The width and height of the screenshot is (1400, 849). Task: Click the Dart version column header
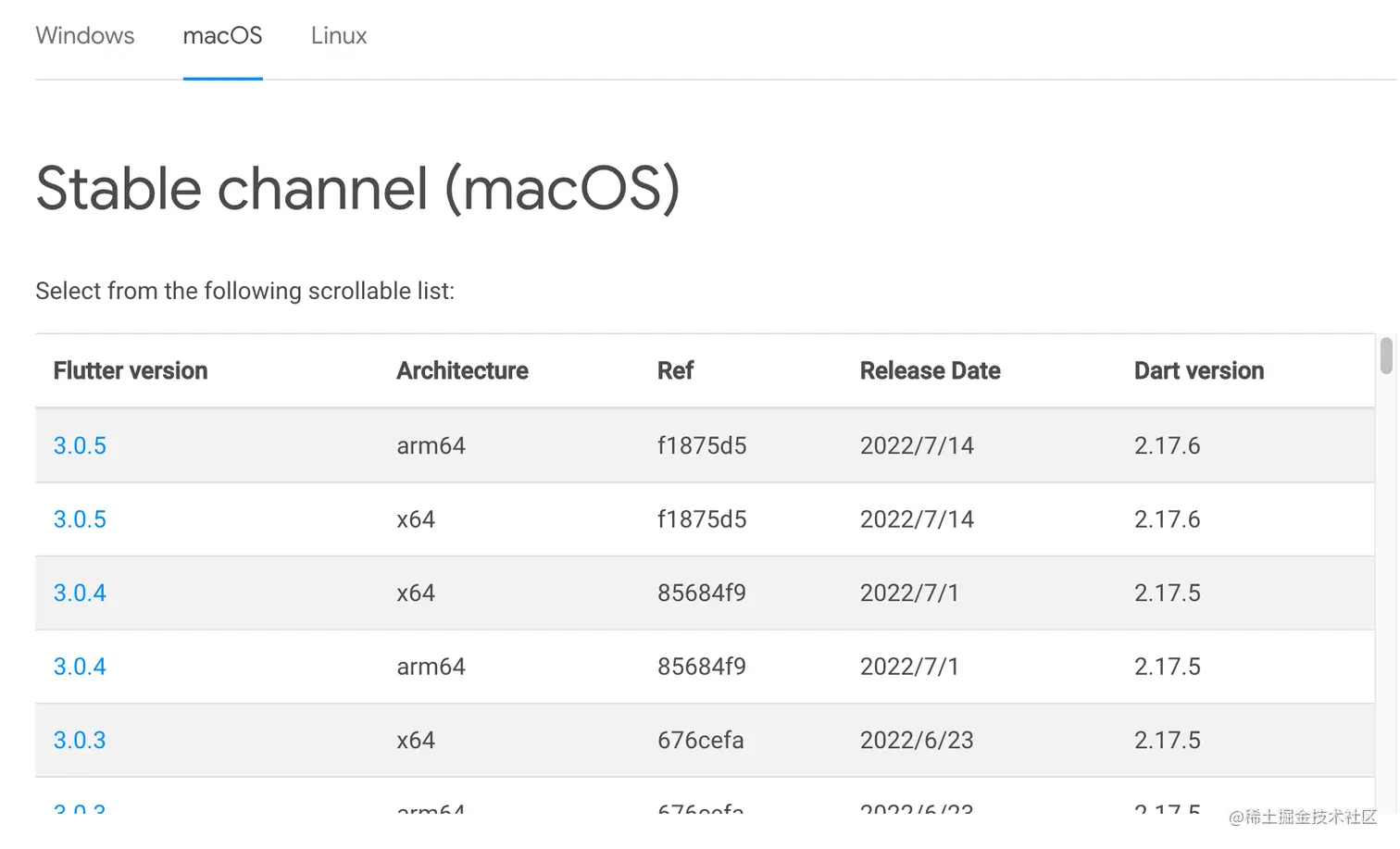click(x=1198, y=370)
